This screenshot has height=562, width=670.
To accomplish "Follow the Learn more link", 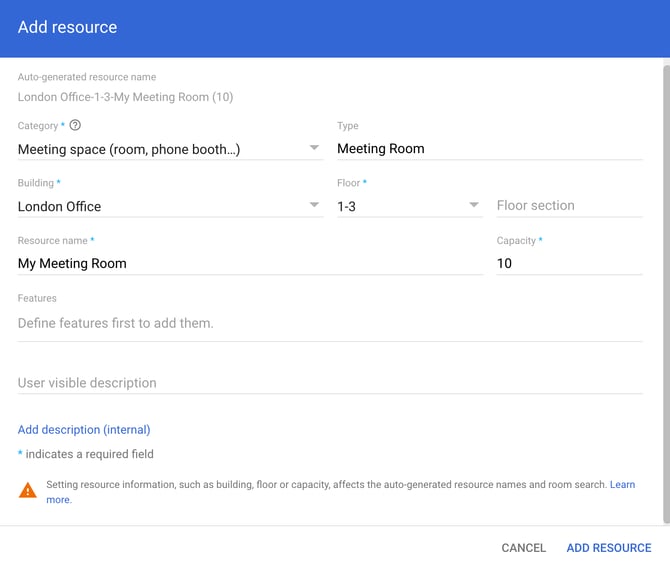I will (x=622, y=485).
